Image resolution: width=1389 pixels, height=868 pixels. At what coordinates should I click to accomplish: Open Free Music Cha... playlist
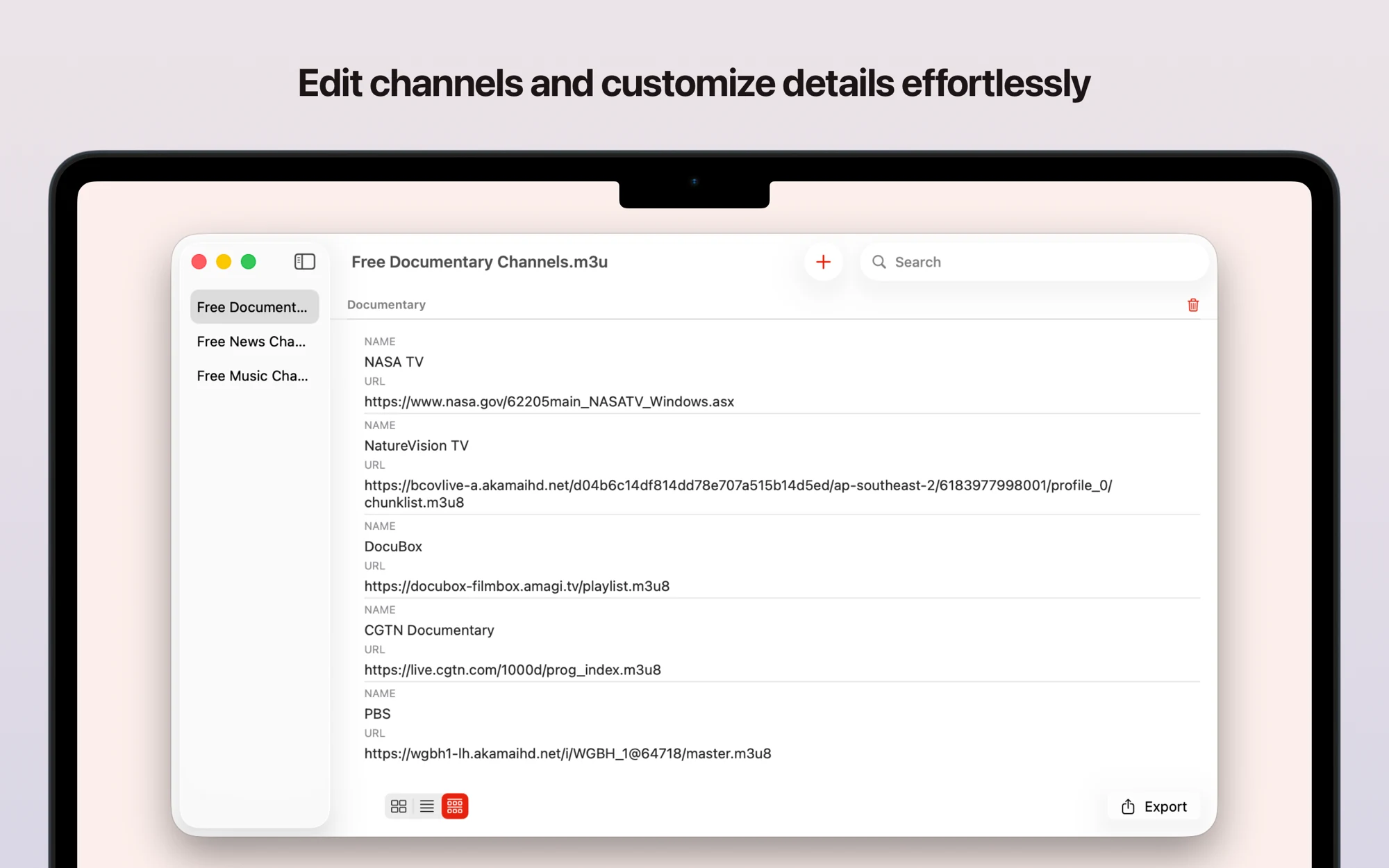pos(254,376)
